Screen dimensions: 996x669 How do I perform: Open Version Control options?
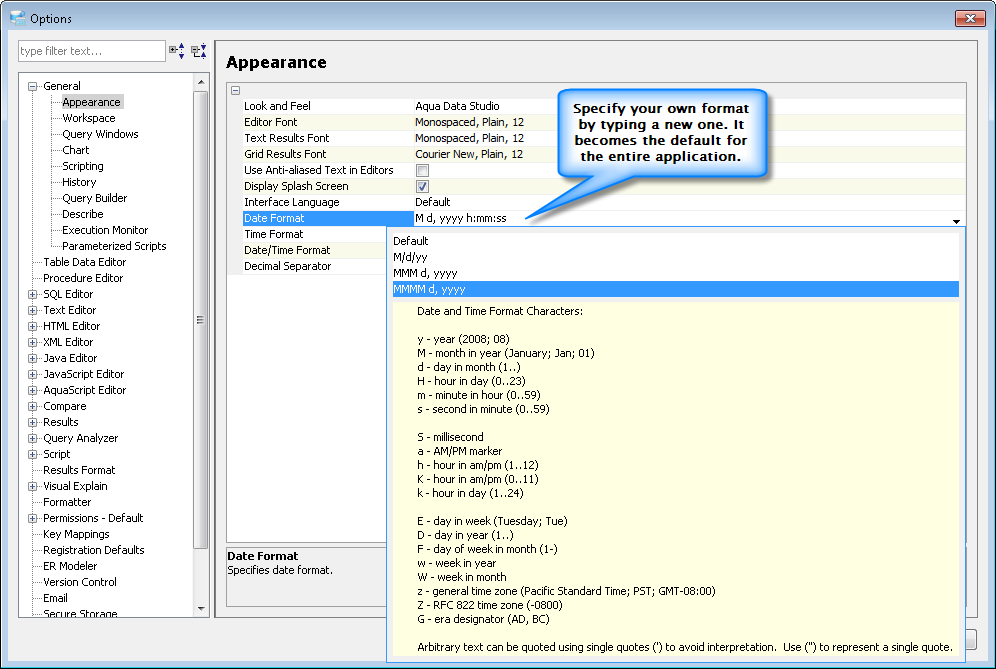click(80, 582)
